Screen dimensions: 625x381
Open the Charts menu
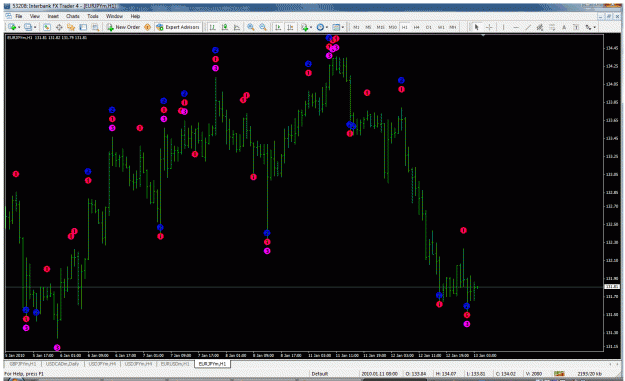[73, 16]
